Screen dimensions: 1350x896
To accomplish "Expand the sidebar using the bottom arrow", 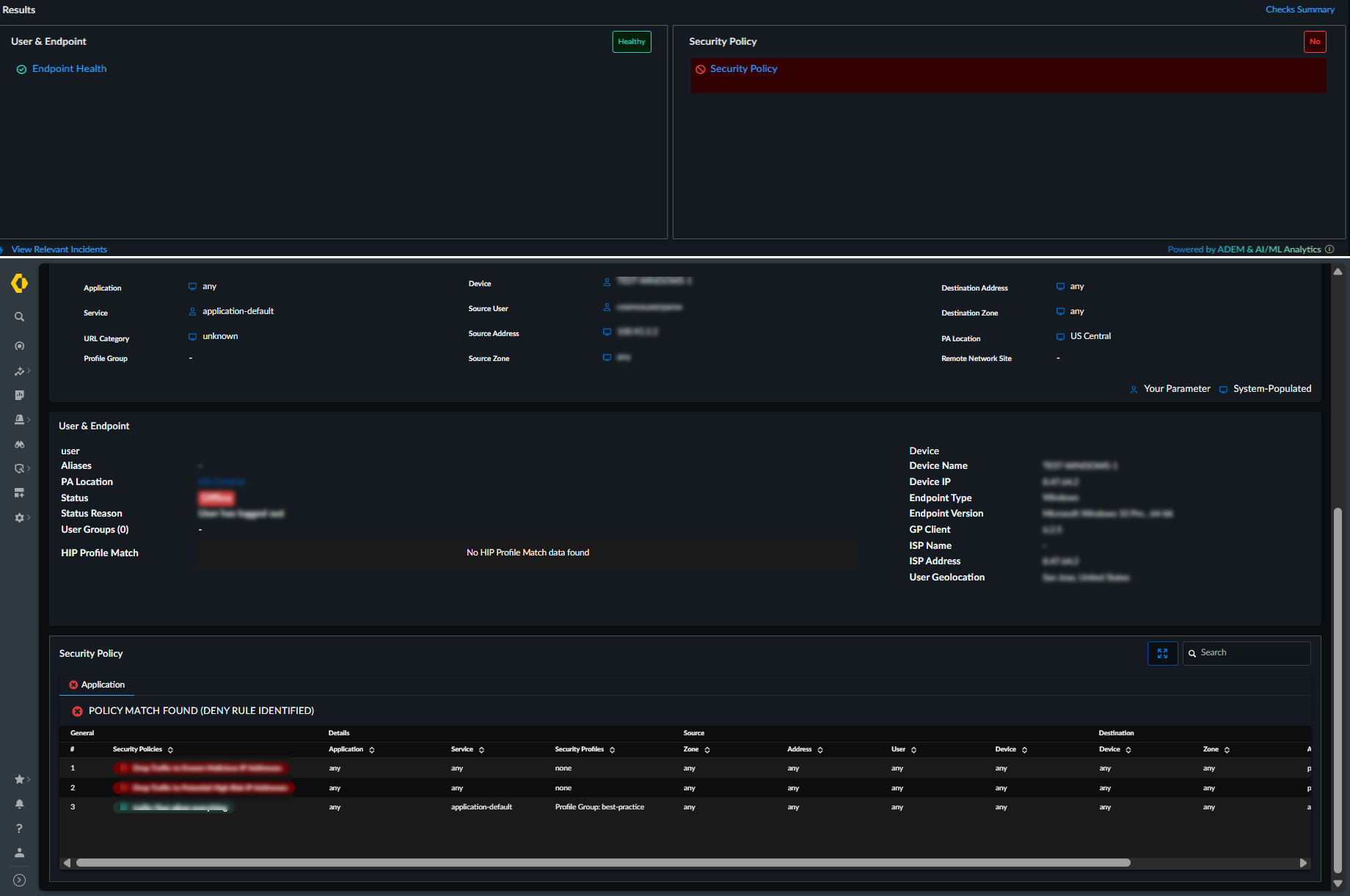I will [20, 881].
